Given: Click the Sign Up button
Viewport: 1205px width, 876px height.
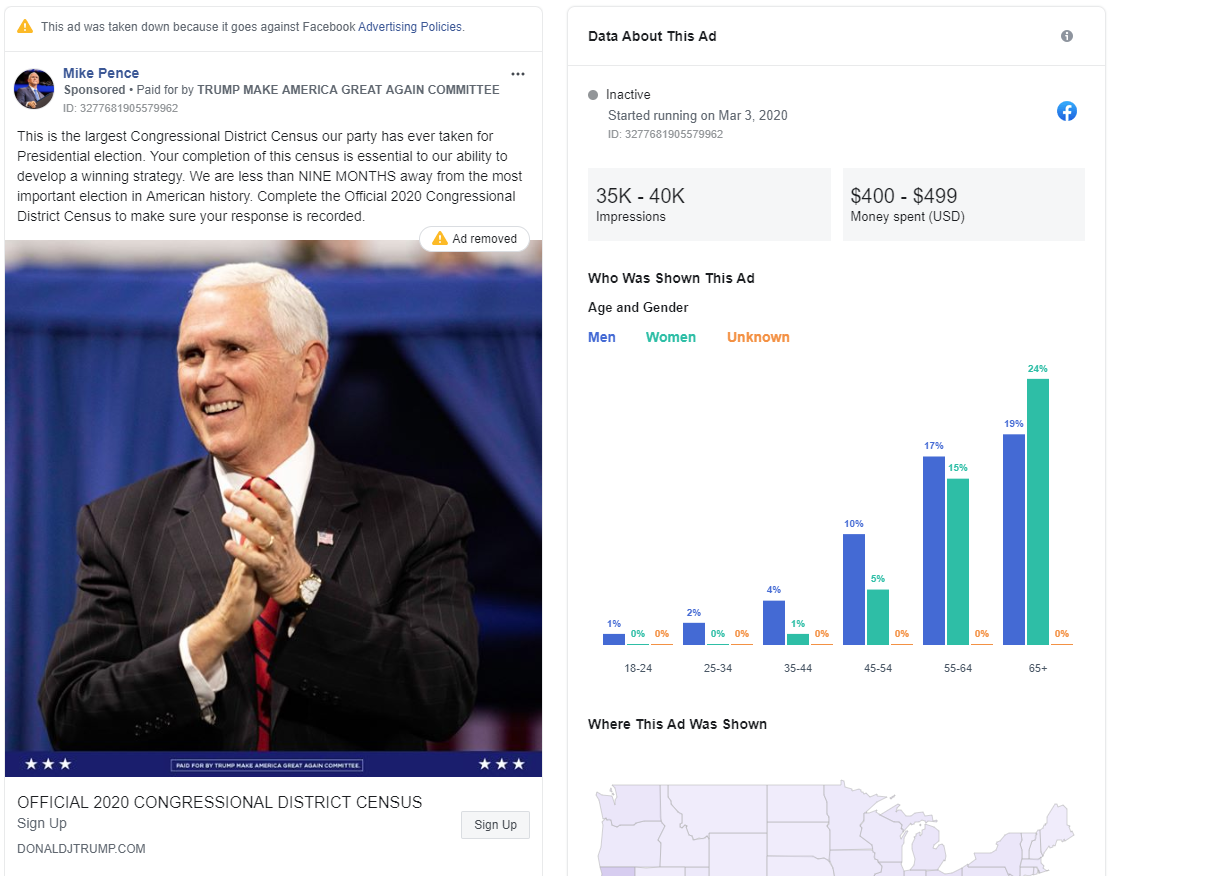Looking at the screenshot, I should 495,824.
